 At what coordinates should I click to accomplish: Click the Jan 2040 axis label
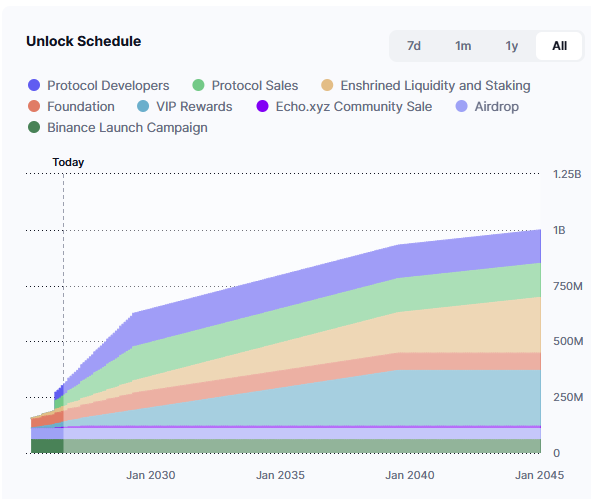click(x=410, y=475)
